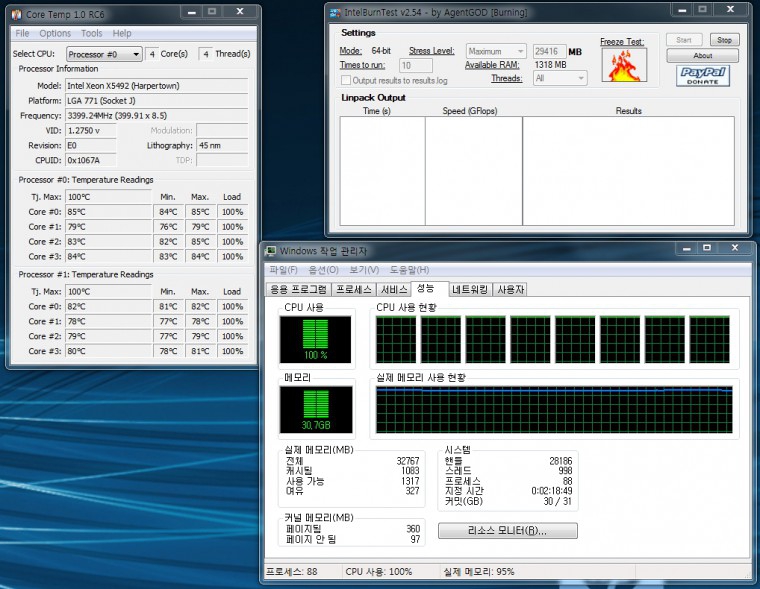Open Task Manager 보기(V) menu
This screenshot has height=589, width=760.
pyautogui.click(x=364, y=270)
